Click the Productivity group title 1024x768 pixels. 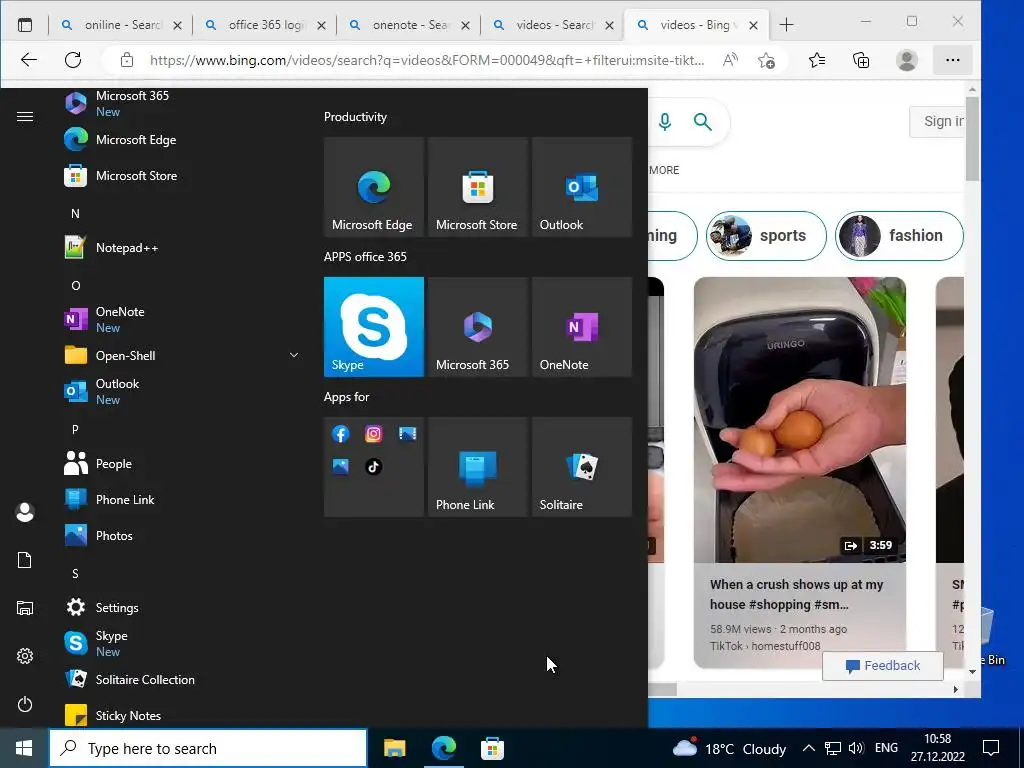(355, 117)
